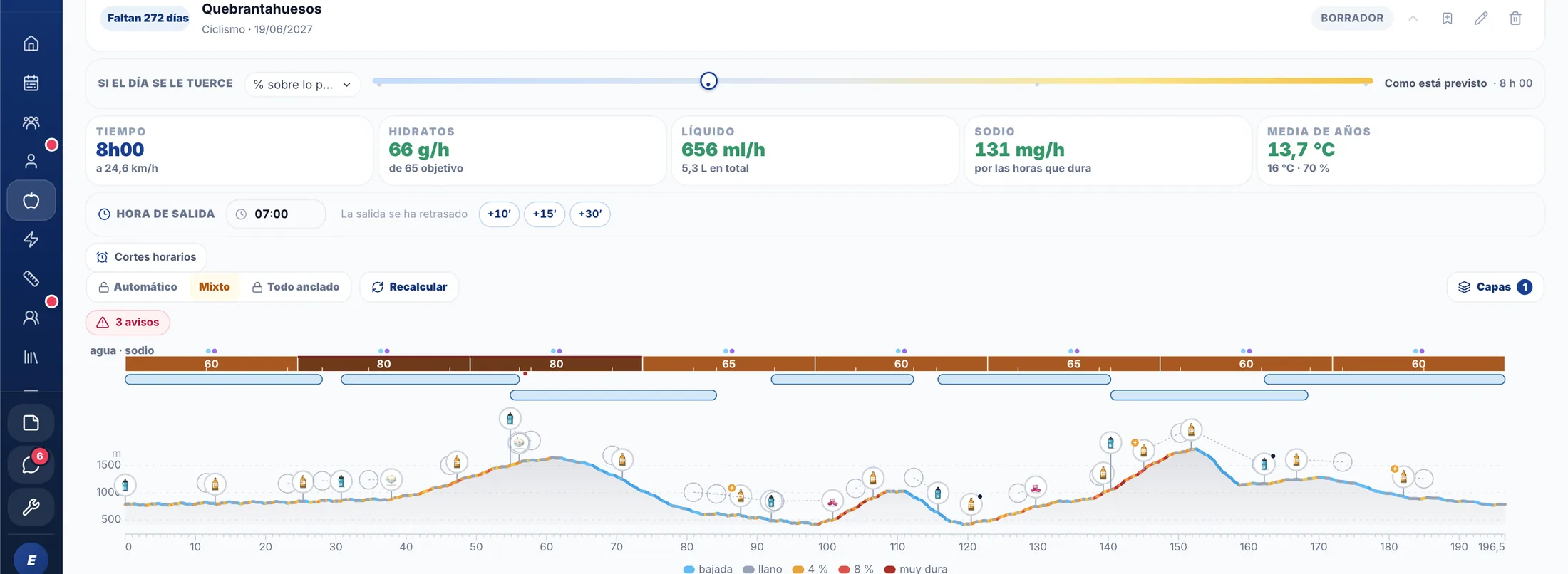Open the lightning bolt sidebar icon

(31, 240)
